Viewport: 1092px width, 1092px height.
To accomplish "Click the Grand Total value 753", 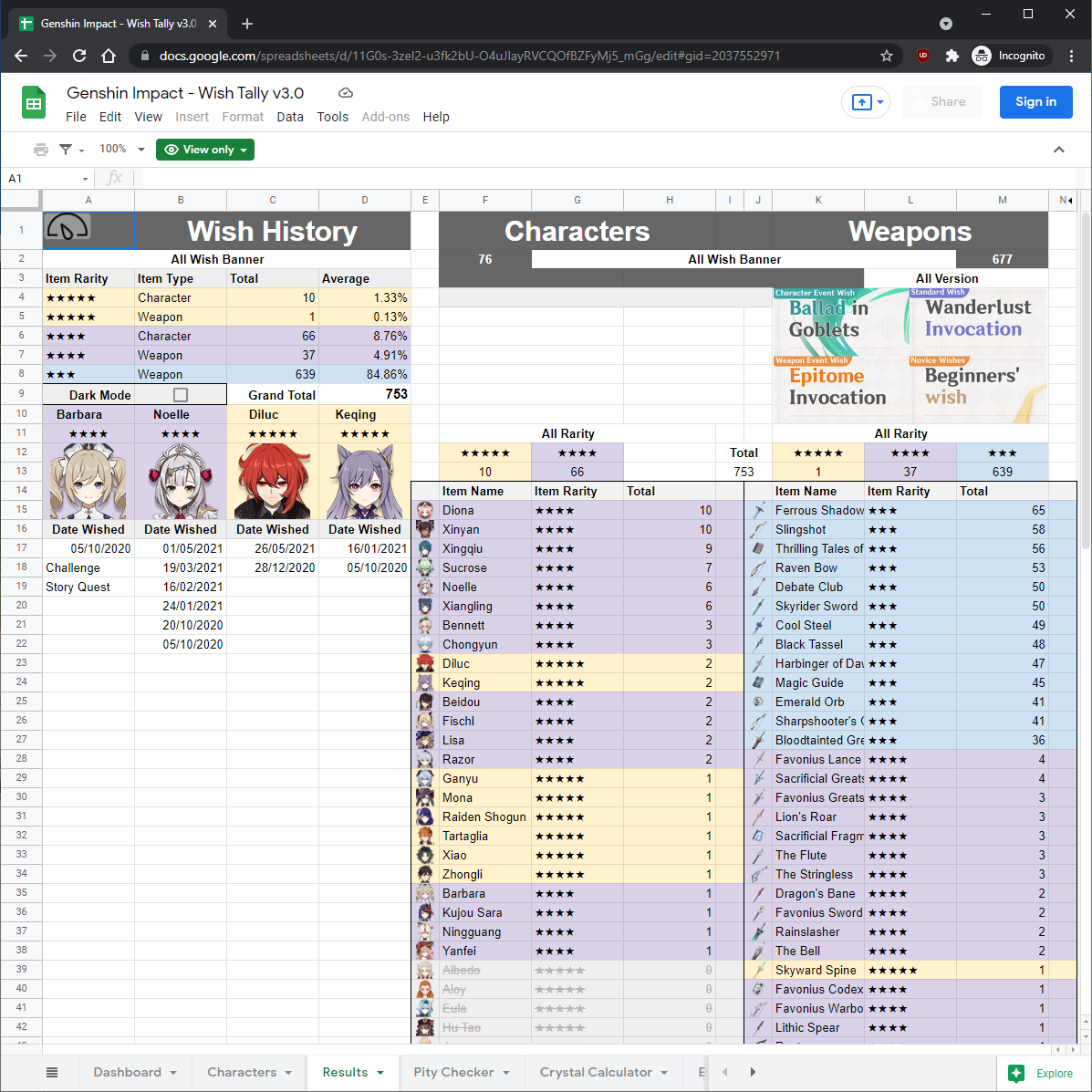I will tap(396, 394).
